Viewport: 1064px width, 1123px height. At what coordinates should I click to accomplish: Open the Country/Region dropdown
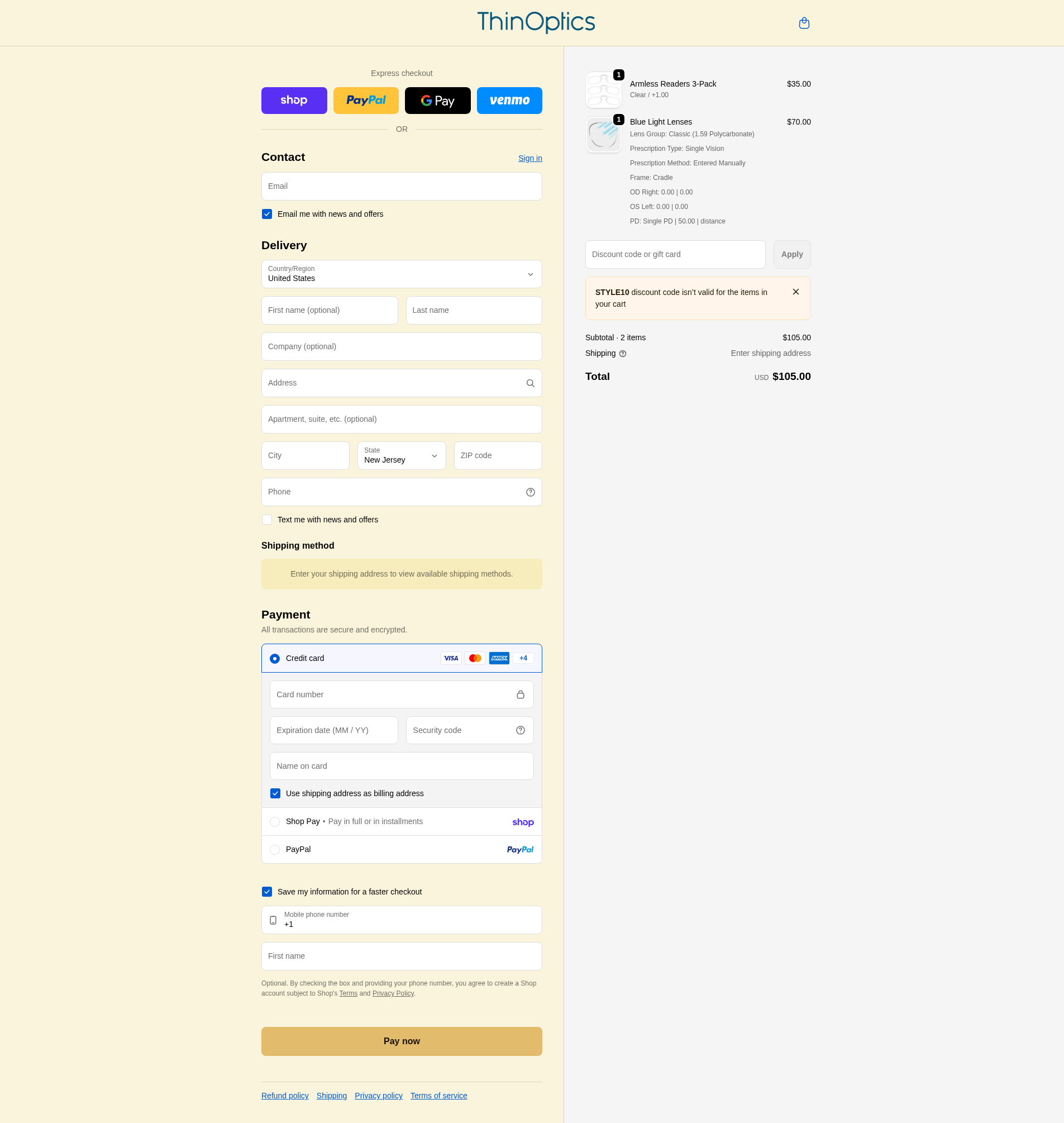pyautogui.click(x=401, y=274)
